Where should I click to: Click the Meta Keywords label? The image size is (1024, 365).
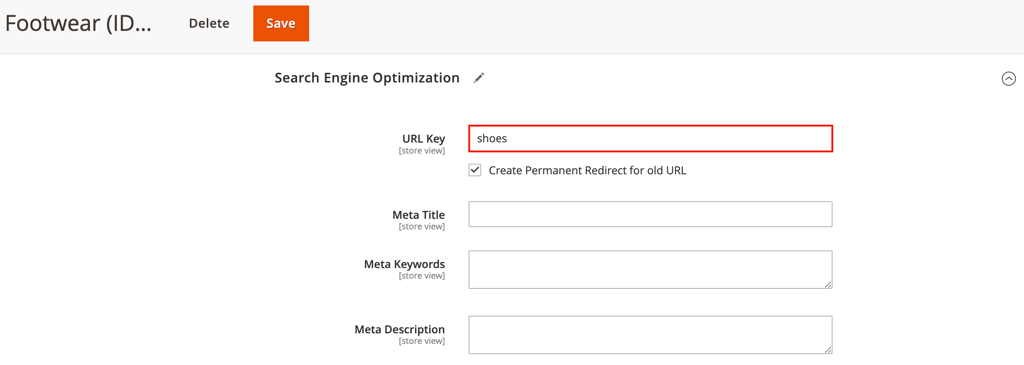(x=404, y=264)
